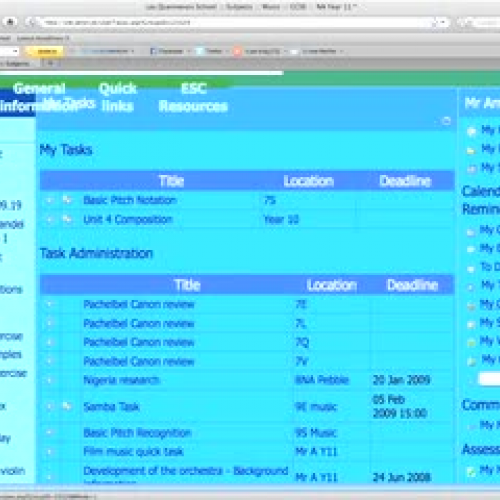The height and width of the screenshot is (500, 500).
Task: Click the '20 Jan 2009' deadline cell
Action: pos(401,380)
